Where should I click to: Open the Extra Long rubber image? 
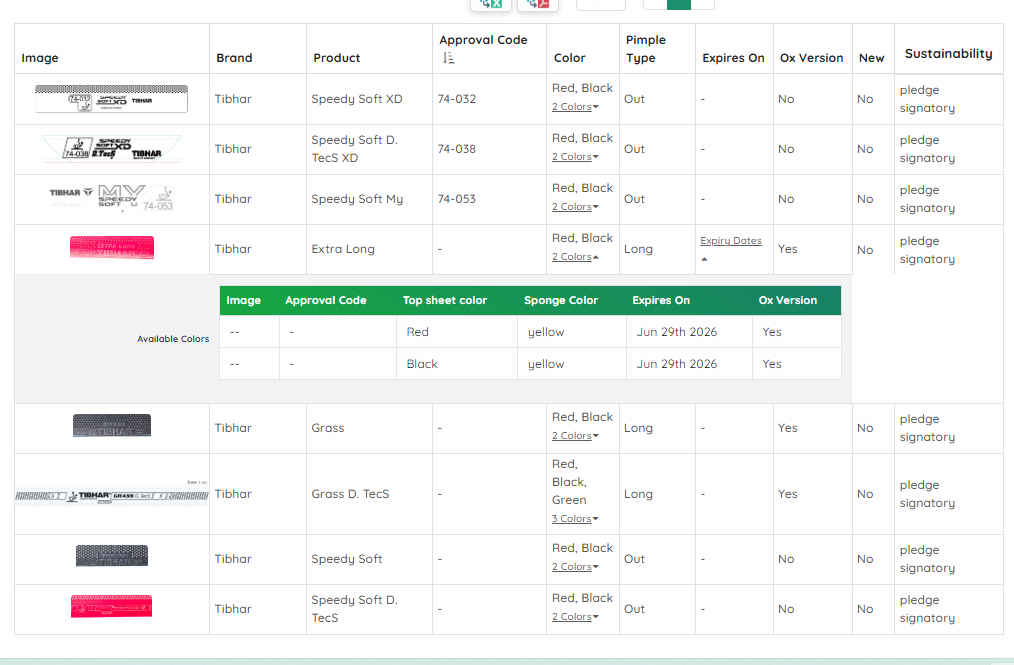coord(112,248)
